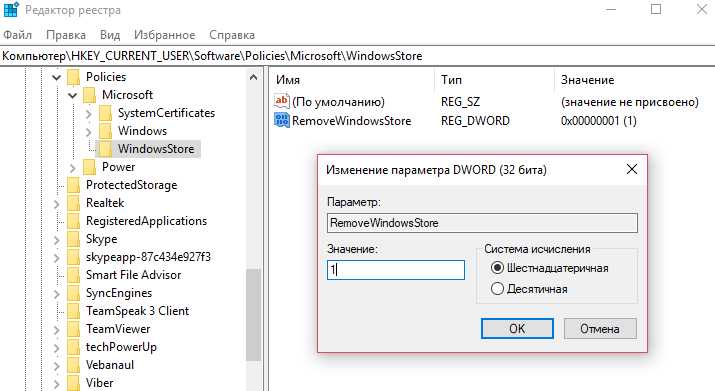Click the registry path address bar
The height and width of the screenshot is (391, 715).
(x=358, y=56)
